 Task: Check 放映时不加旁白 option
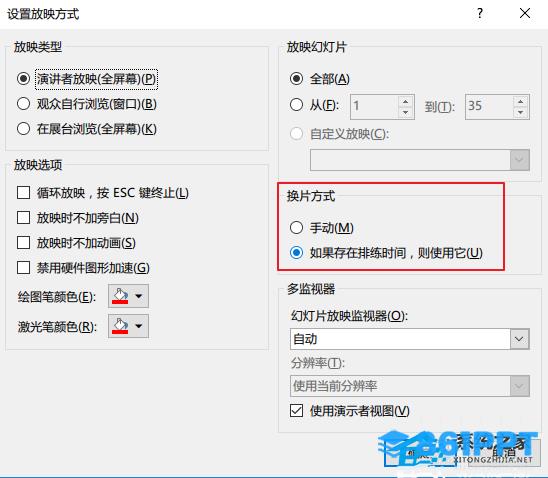point(23,218)
